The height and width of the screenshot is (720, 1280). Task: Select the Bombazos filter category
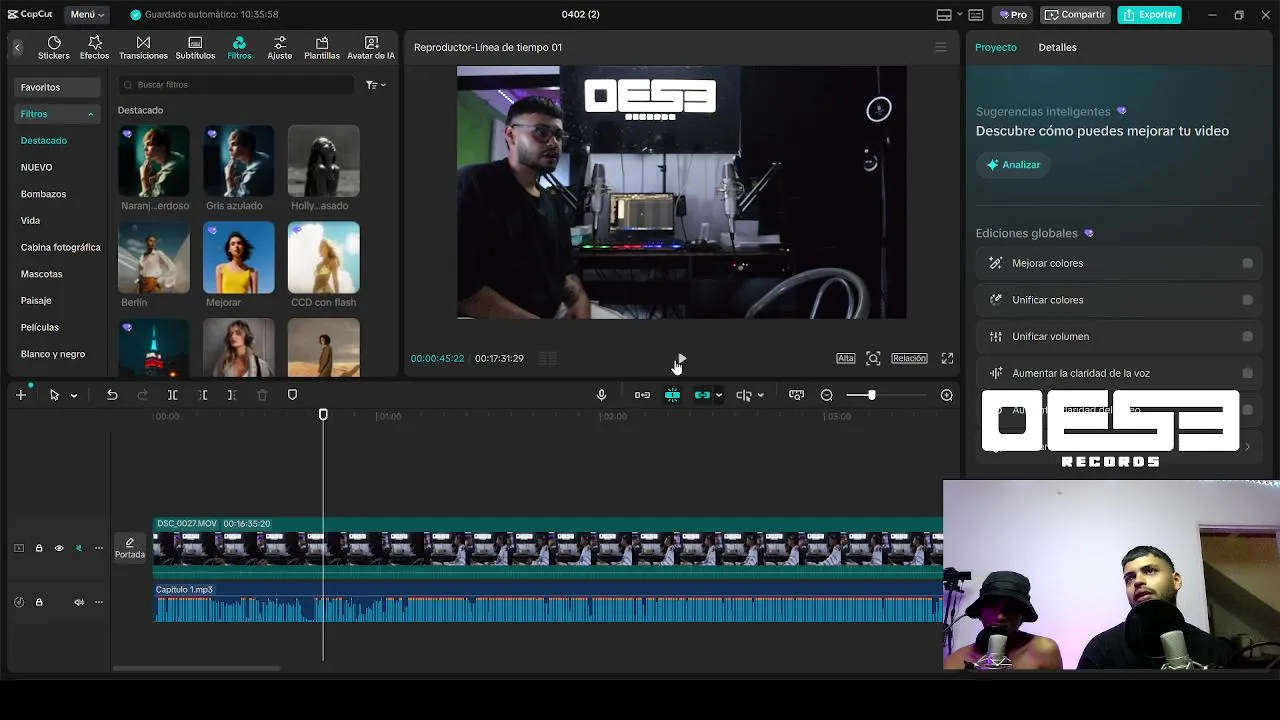coord(43,194)
